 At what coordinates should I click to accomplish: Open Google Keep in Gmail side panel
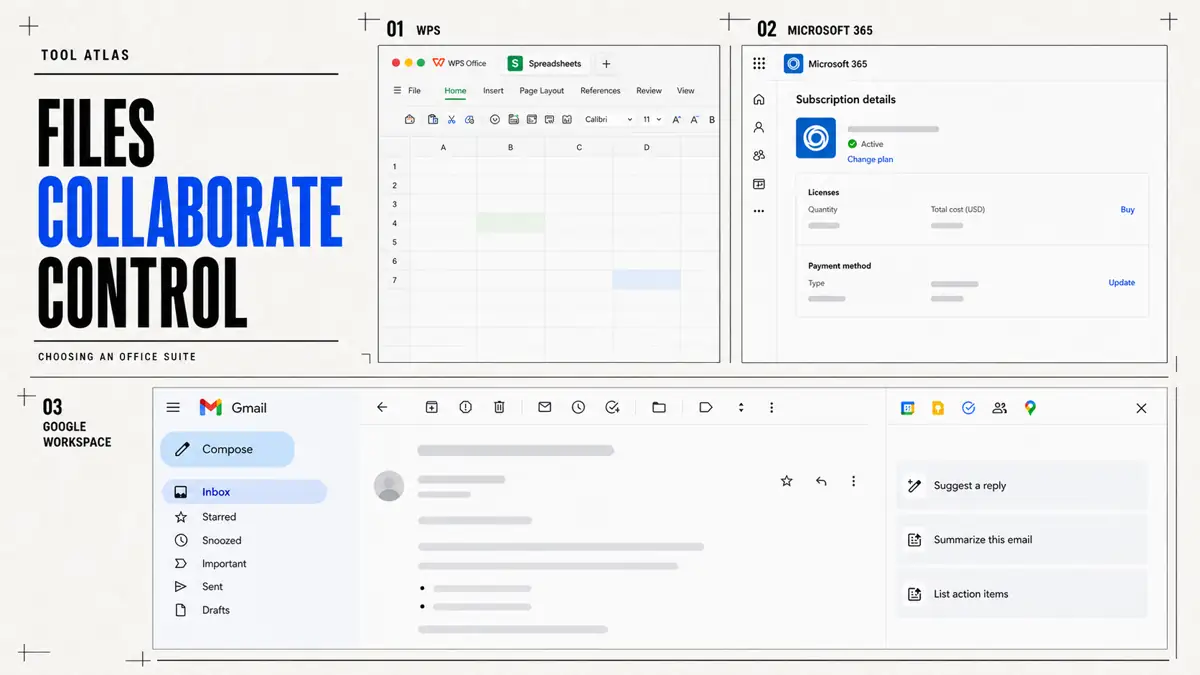coord(938,408)
